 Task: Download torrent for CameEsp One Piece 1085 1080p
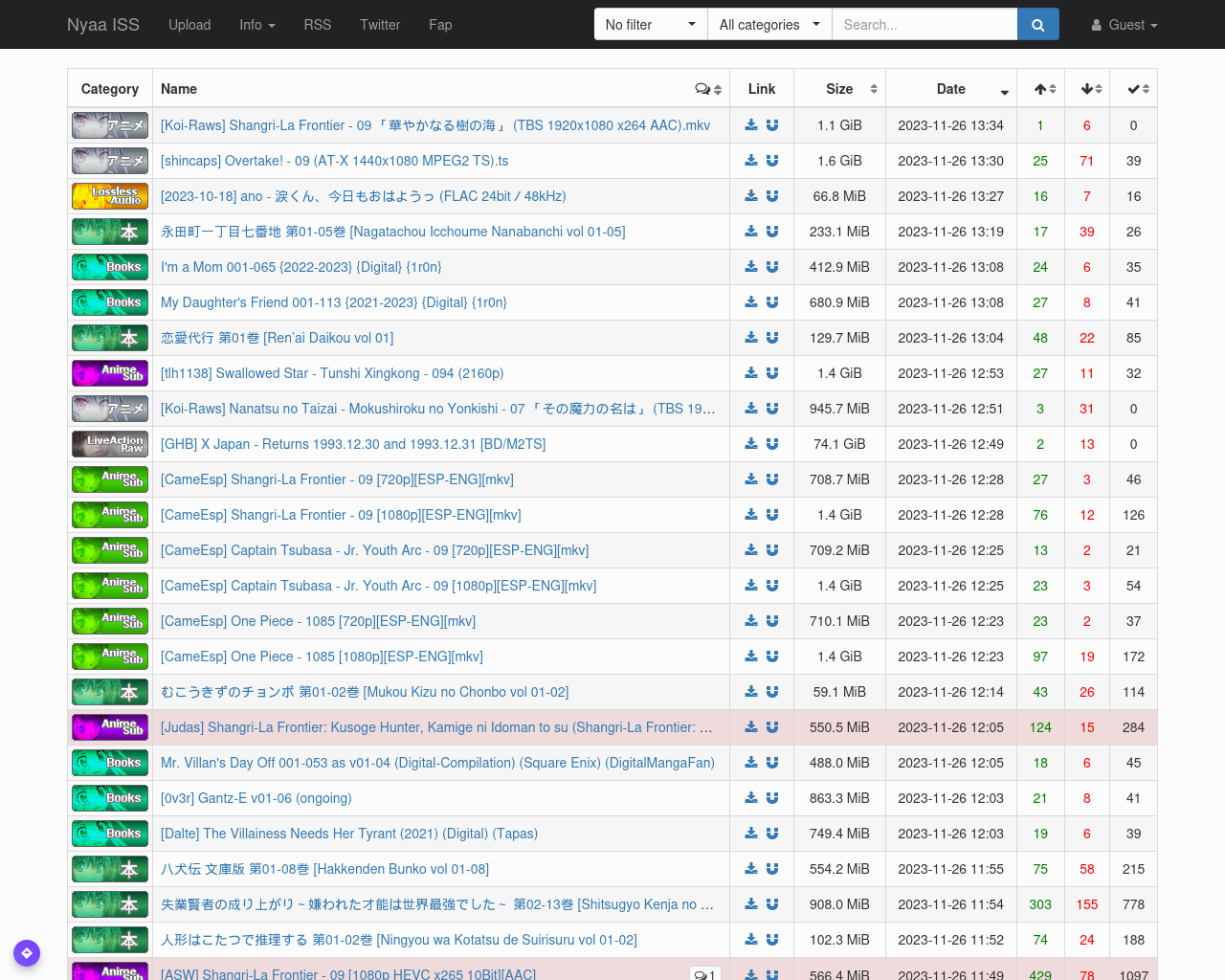click(x=751, y=657)
